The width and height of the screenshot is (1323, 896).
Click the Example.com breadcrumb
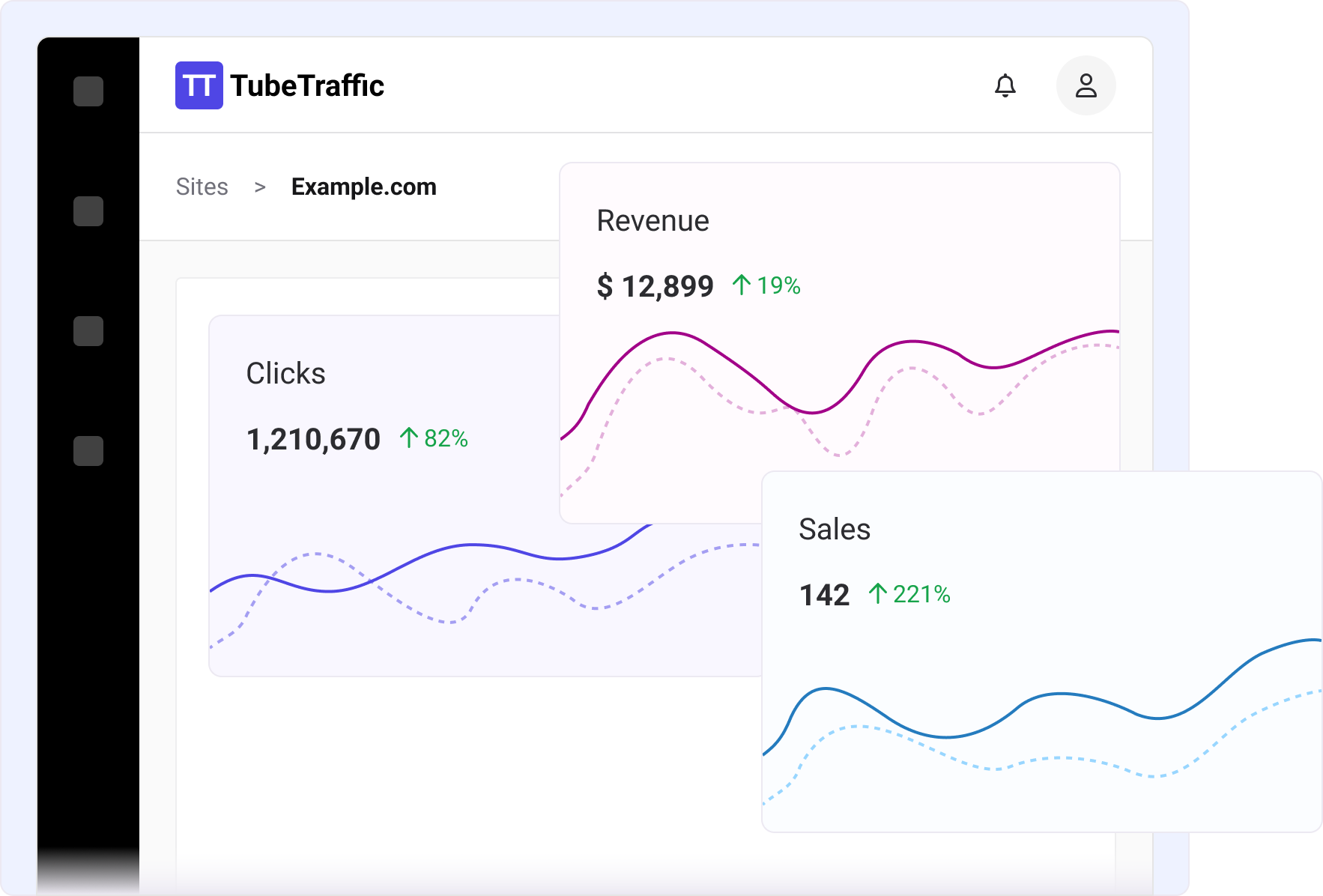click(363, 187)
